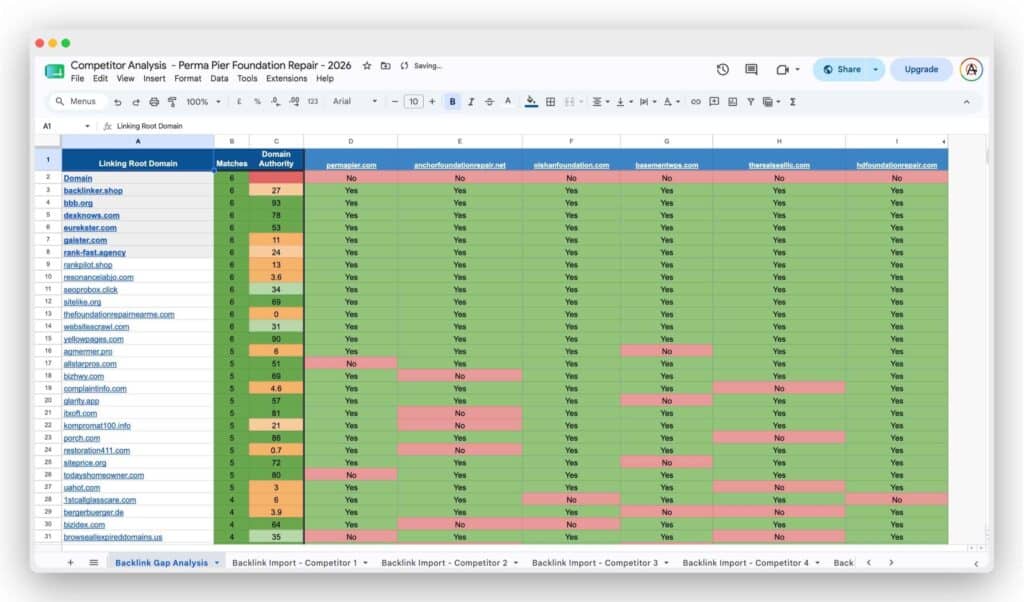Insert a chart
This screenshot has height=602, width=1024.
(732, 102)
